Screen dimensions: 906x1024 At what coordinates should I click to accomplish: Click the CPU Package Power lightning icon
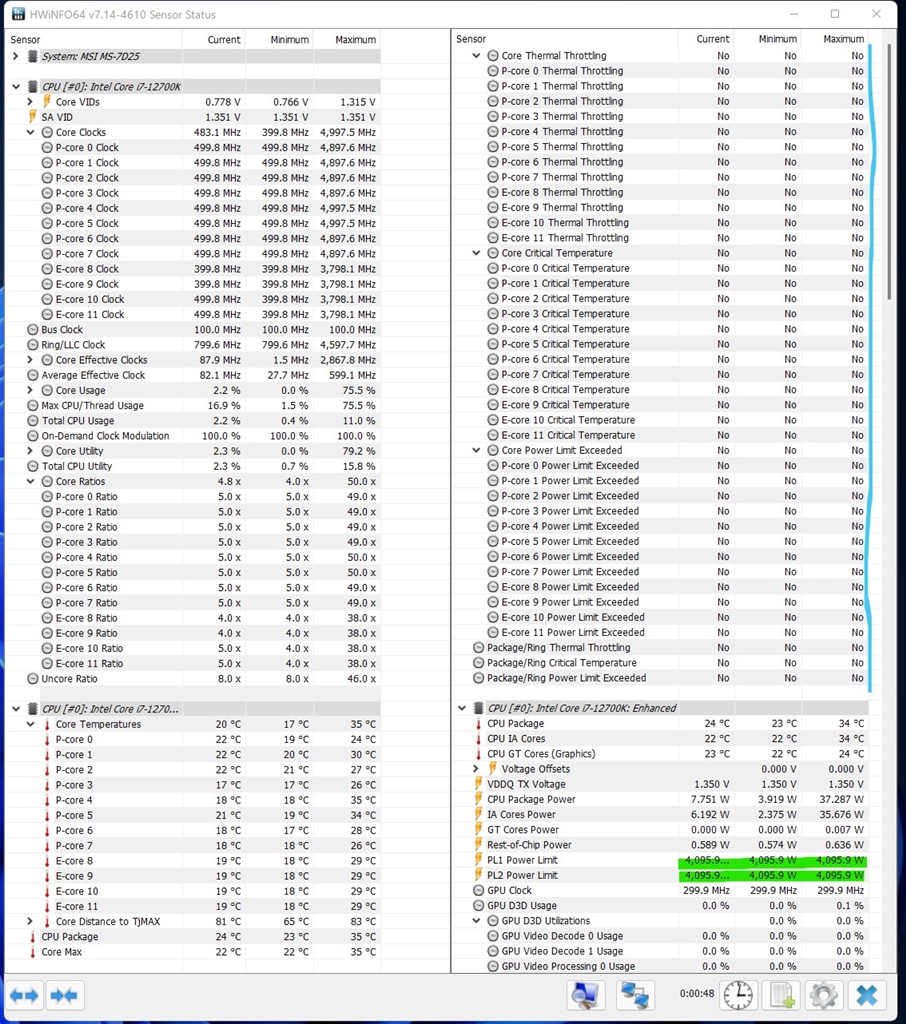tap(478, 799)
